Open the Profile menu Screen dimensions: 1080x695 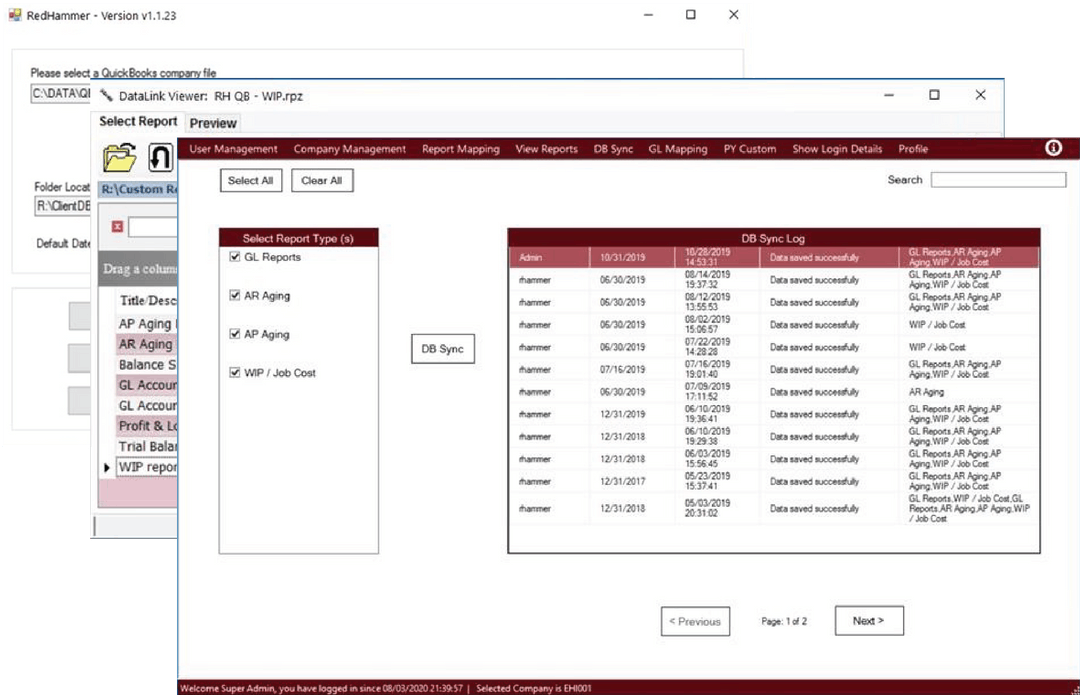coord(913,148)
